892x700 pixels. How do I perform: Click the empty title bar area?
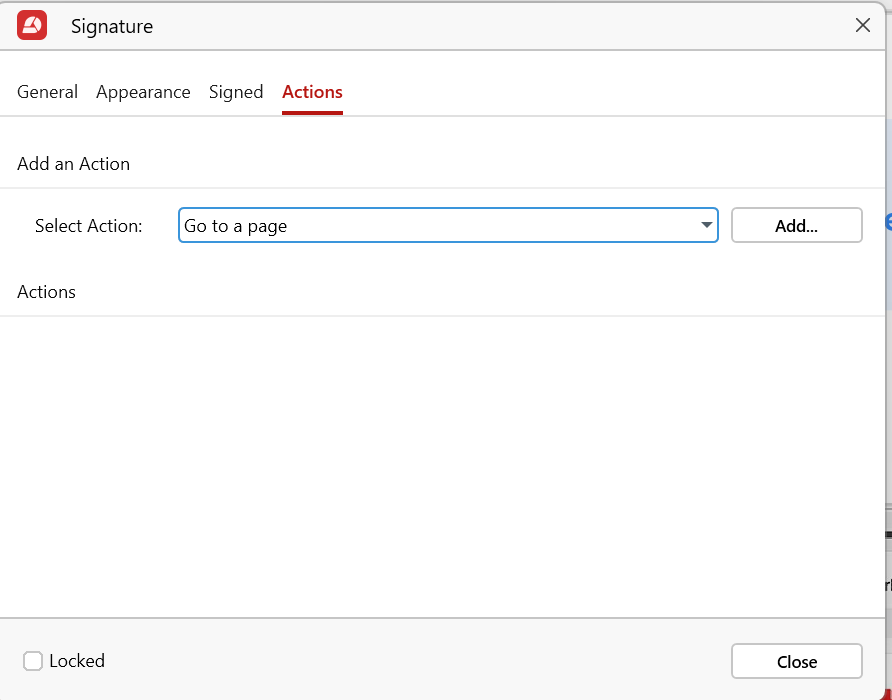pyautogui.click(x=500, y=26)
